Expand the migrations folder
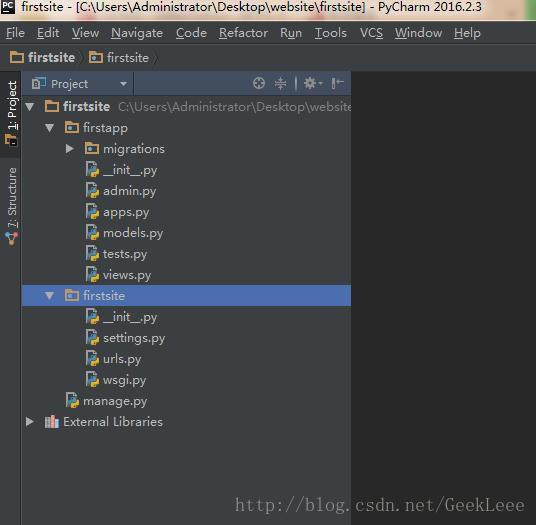Image resolution: width=536 pixels, height=525 pixels. (70, 149)
